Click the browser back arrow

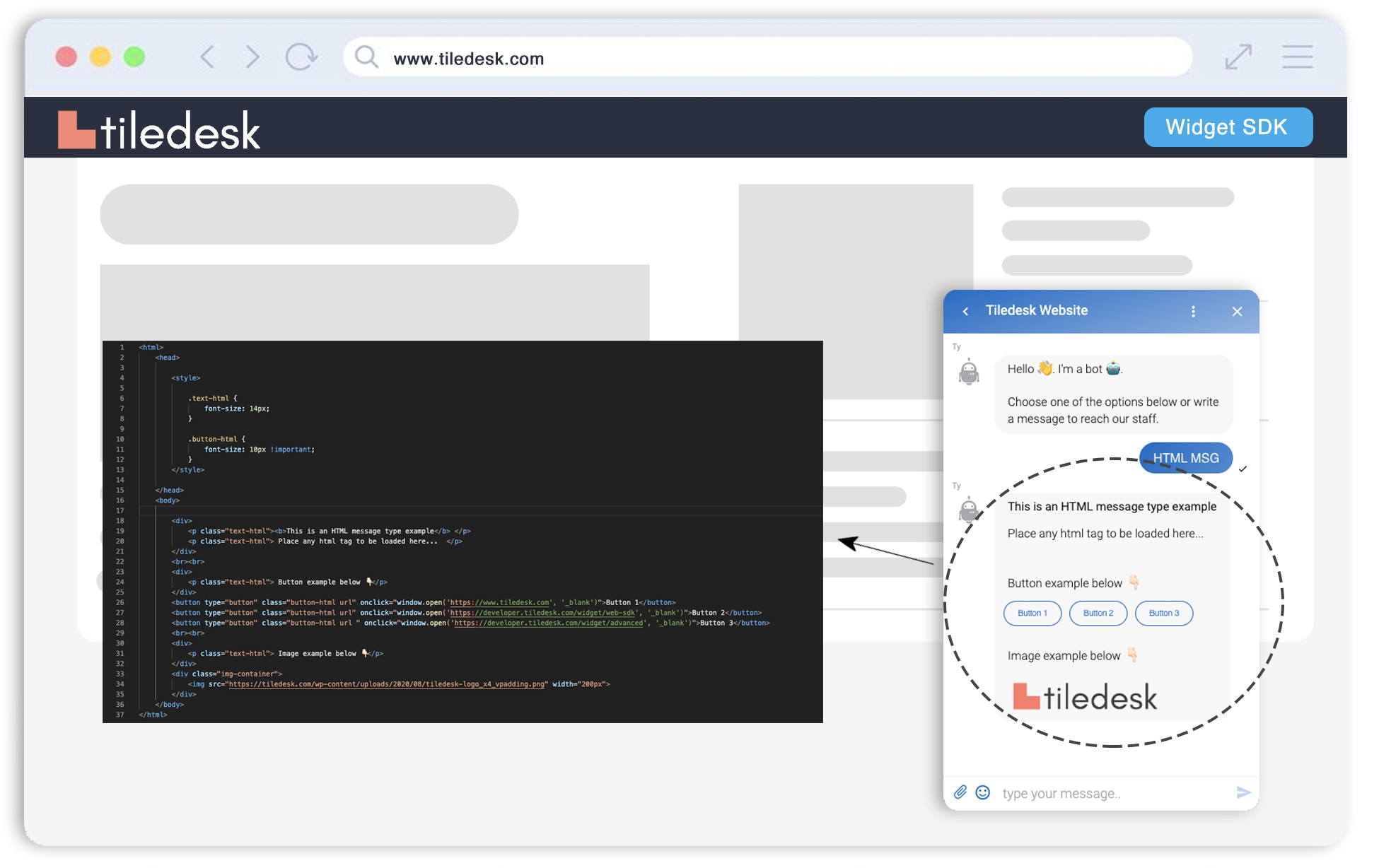(x=208, y=57)
